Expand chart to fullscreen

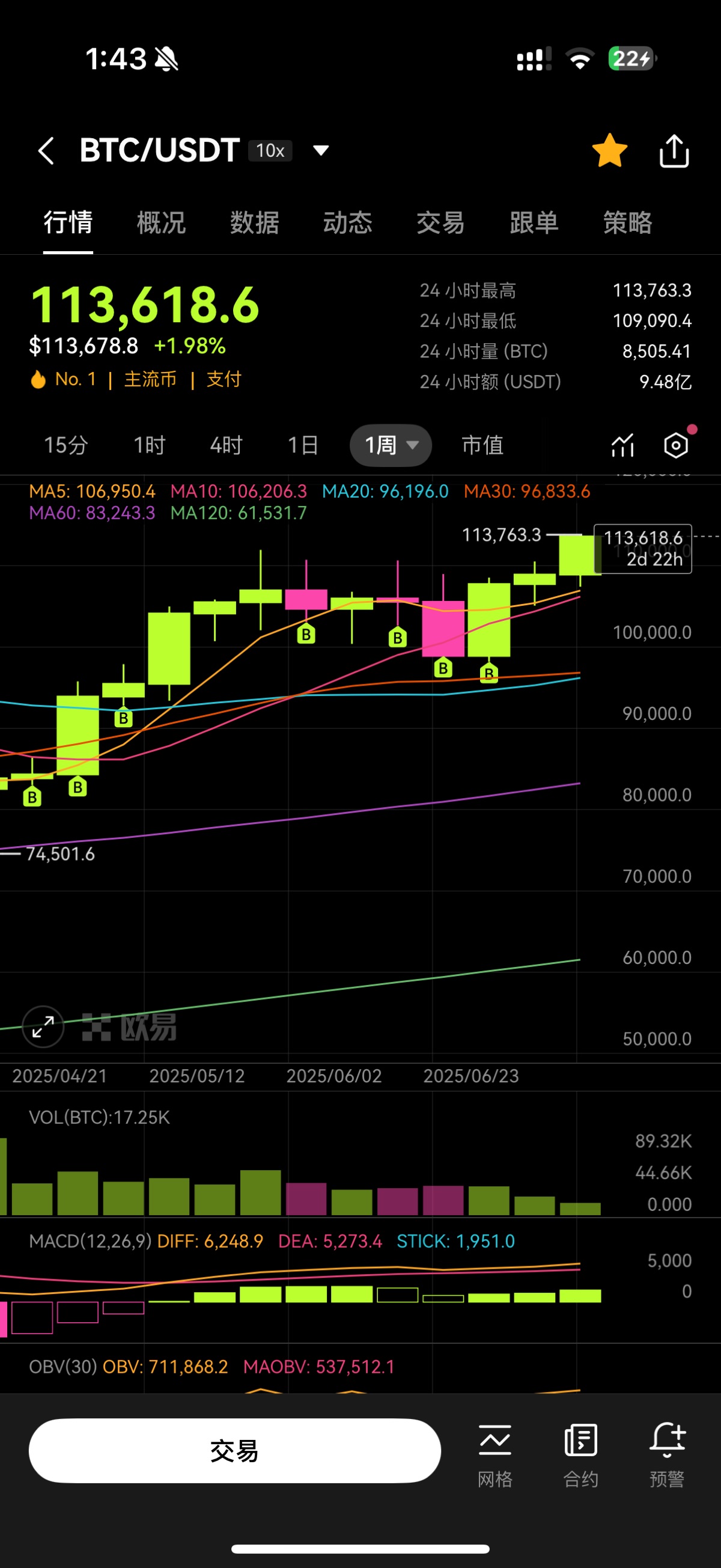click(43, 1027)
